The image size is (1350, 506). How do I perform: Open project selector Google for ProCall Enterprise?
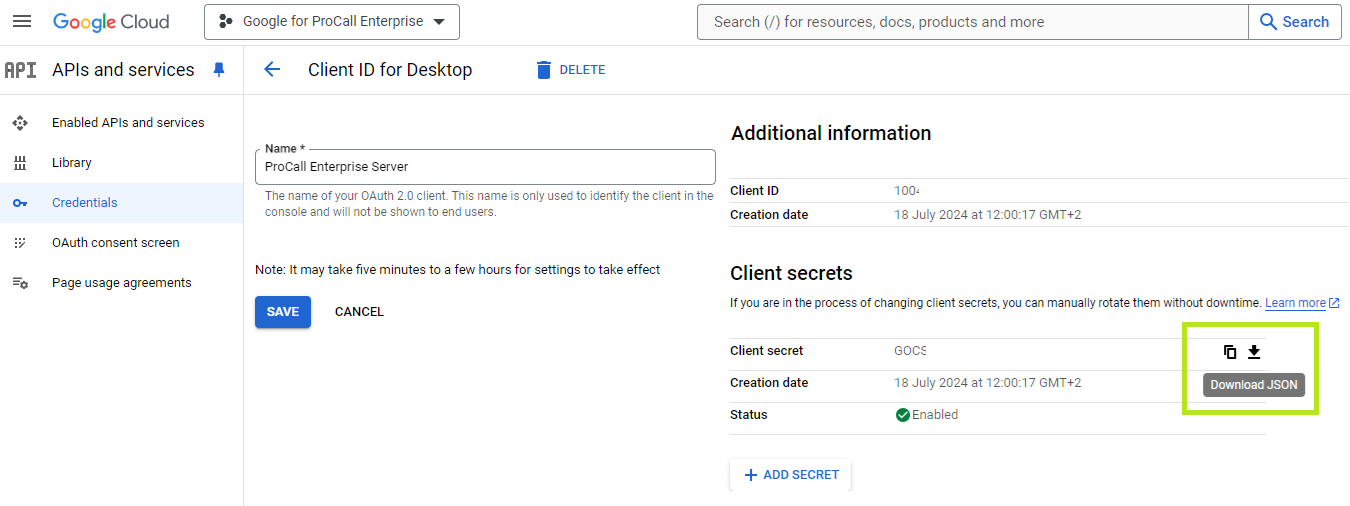(332, 22)
